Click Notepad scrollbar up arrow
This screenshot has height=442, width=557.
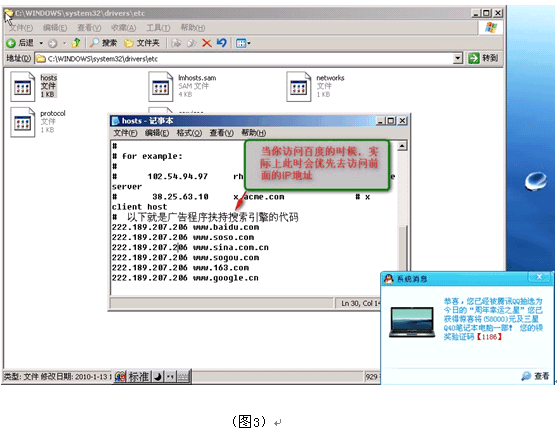[x=402, y=146]
